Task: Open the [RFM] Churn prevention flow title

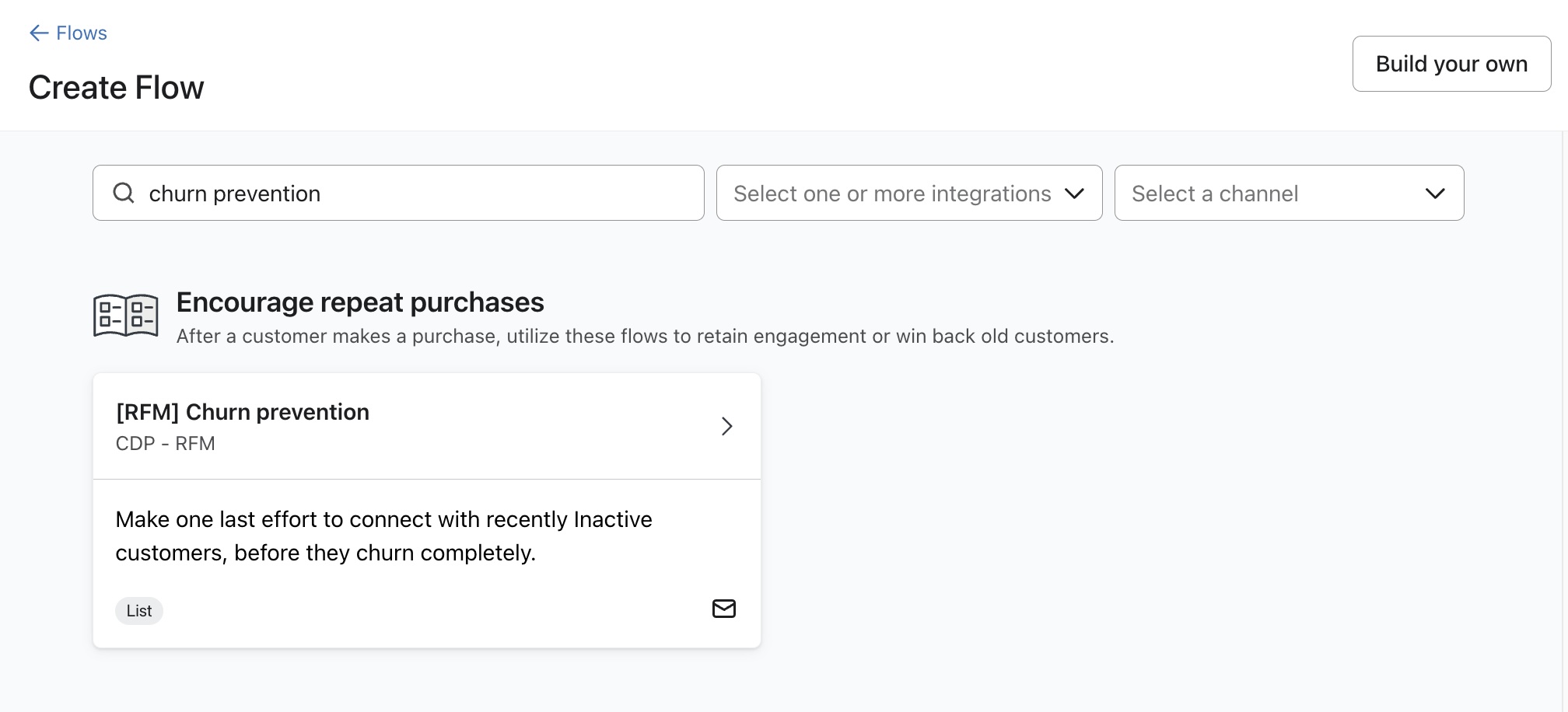Action: tap(243, 412)
